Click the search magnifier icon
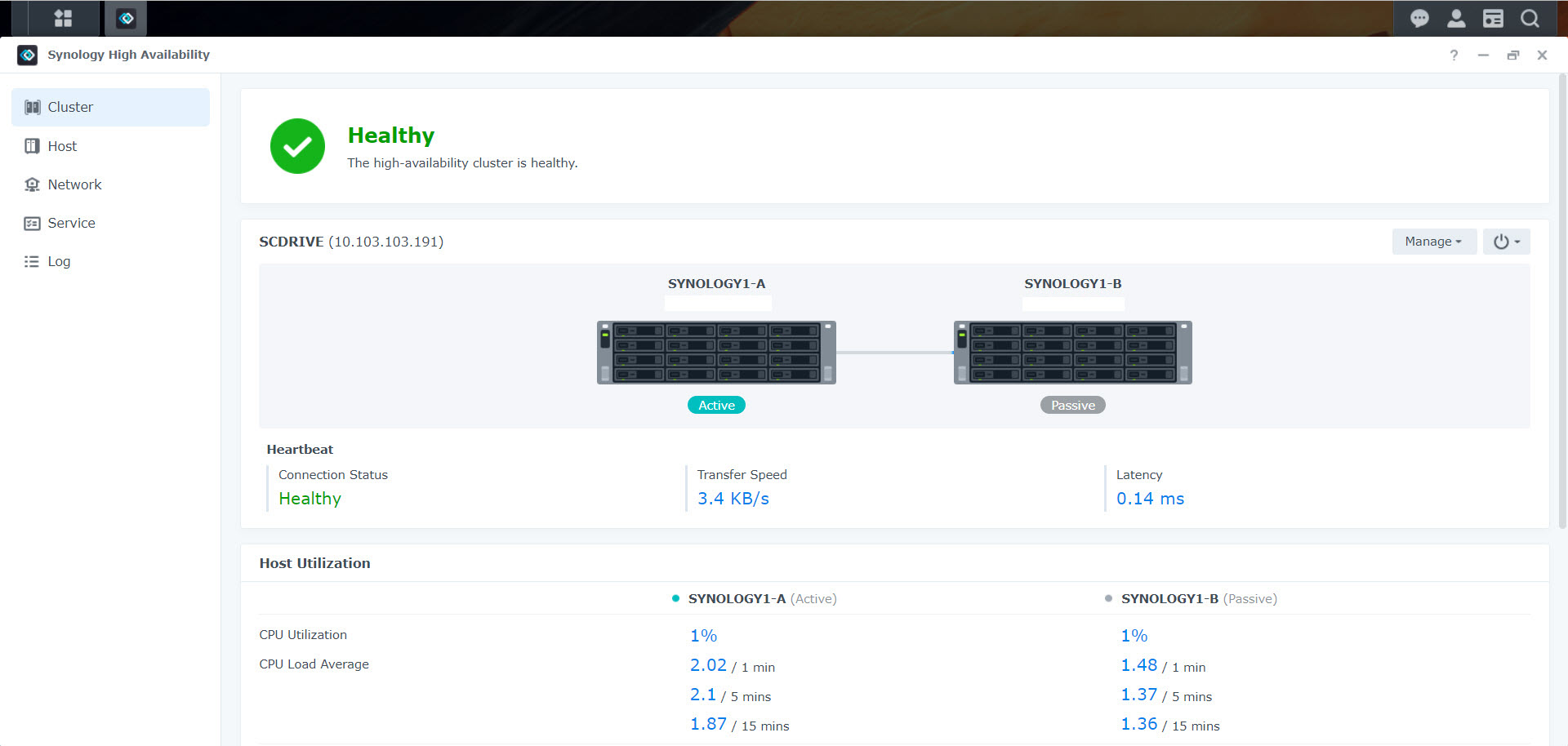Viewport: 1568px width, 746px height. [x=1530, y=18]
